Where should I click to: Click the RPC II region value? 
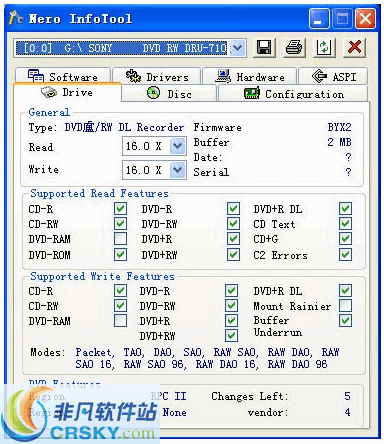(x=169, y=396)
